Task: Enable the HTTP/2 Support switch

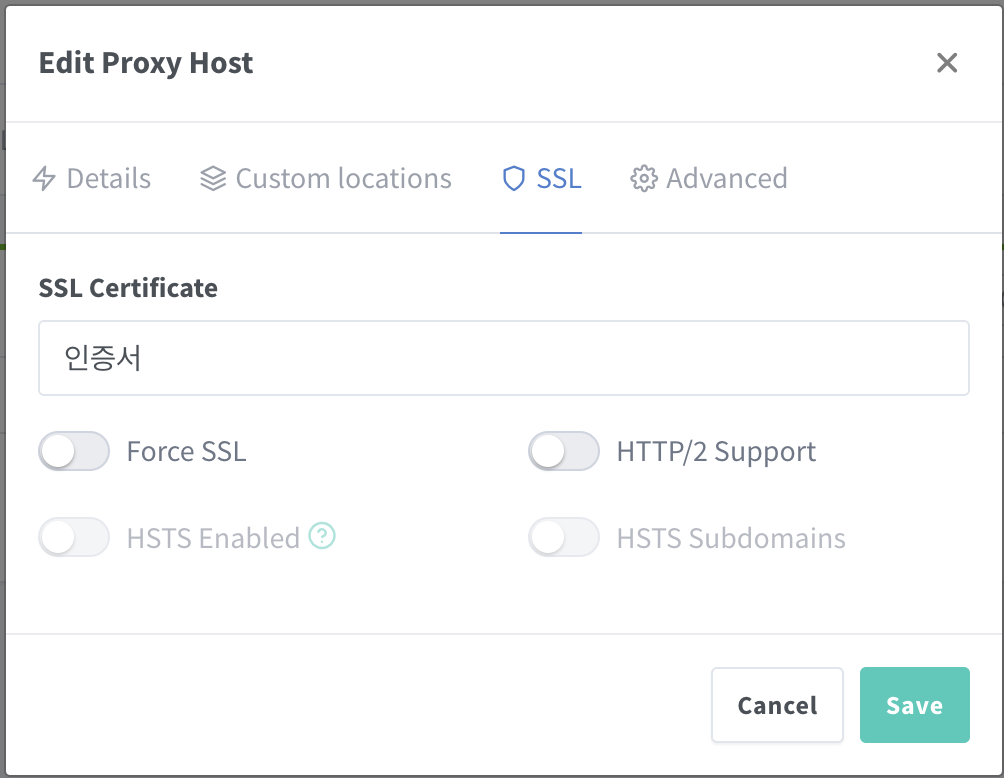Action: [564, 452]
